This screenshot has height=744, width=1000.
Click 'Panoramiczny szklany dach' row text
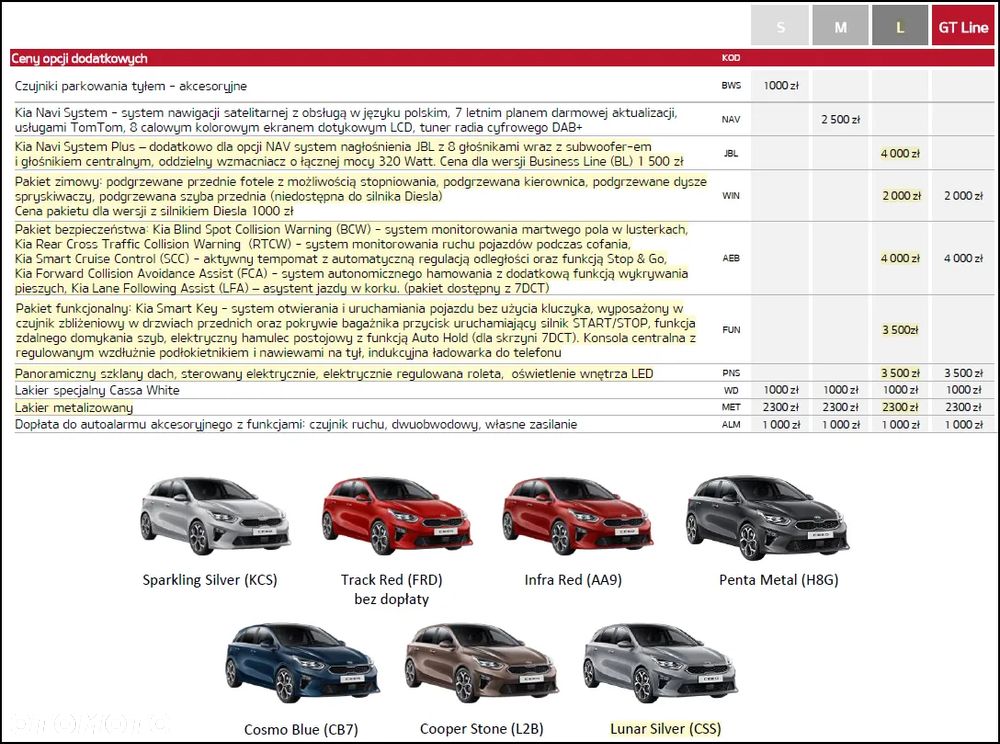[334, 374]
